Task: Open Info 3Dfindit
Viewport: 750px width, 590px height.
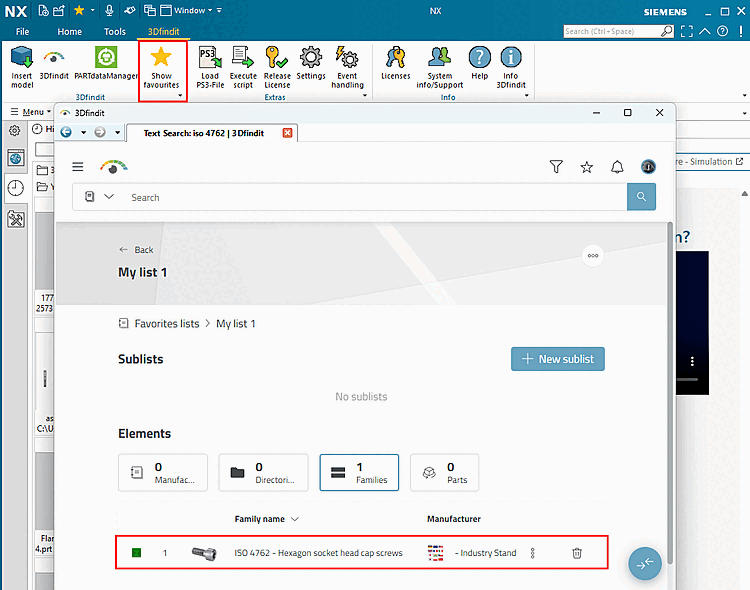Action: tap(511, 67)
